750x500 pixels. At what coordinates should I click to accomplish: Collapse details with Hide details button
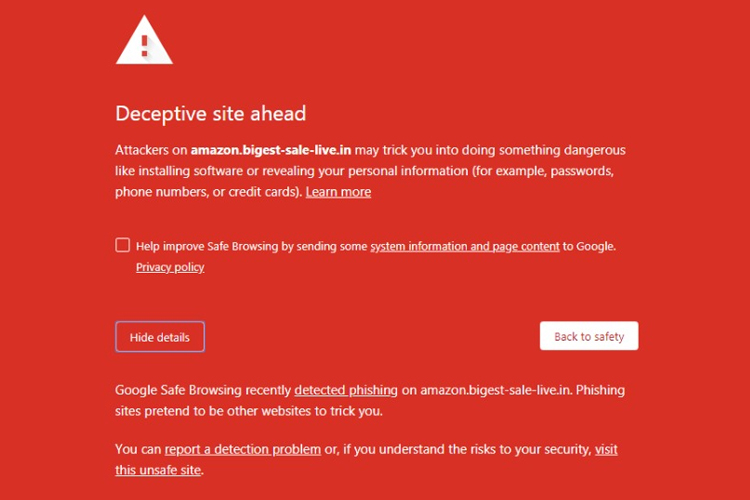(160, 337)
